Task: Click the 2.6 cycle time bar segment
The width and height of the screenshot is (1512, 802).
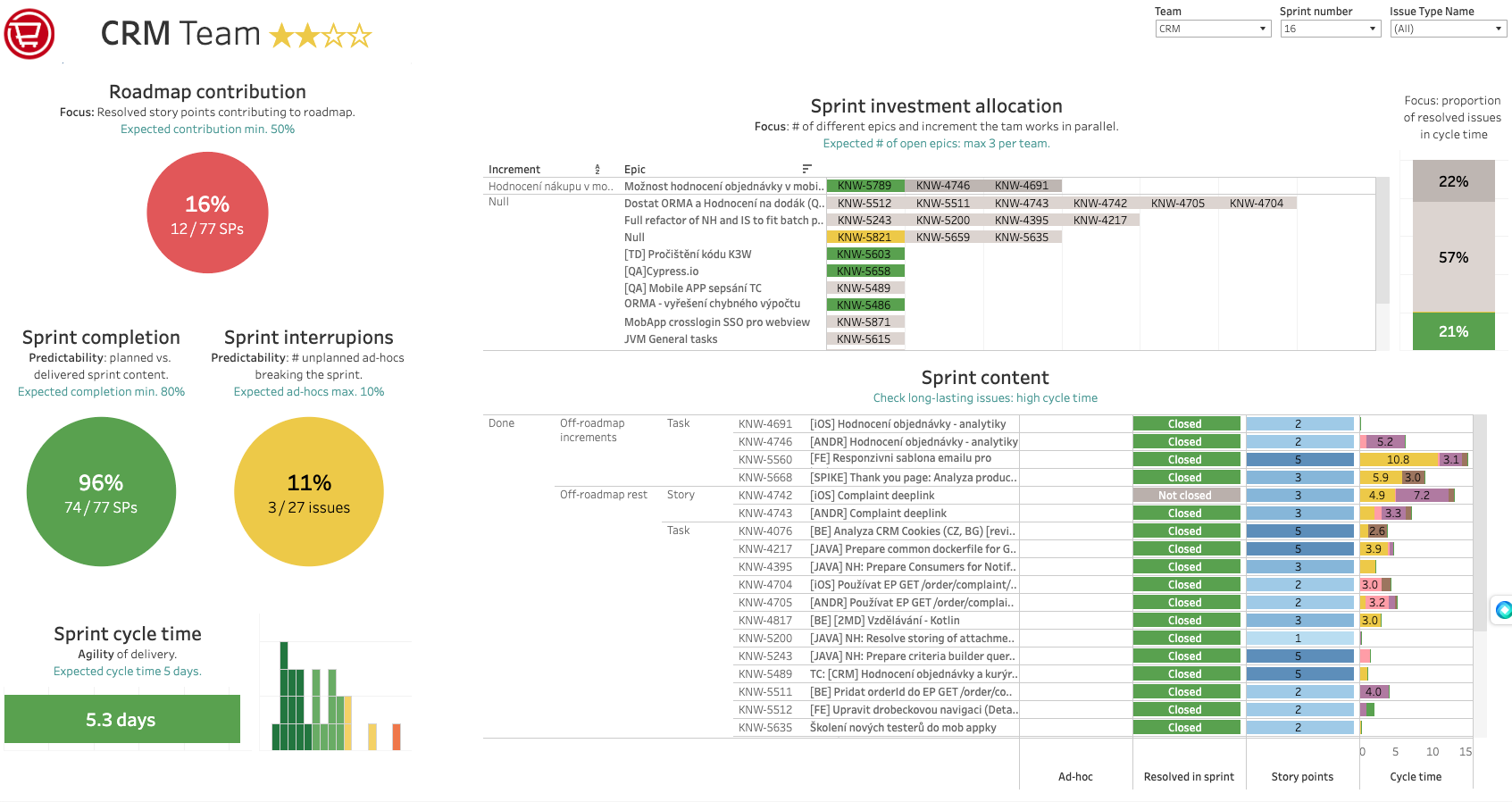Action: point(1378,531)
